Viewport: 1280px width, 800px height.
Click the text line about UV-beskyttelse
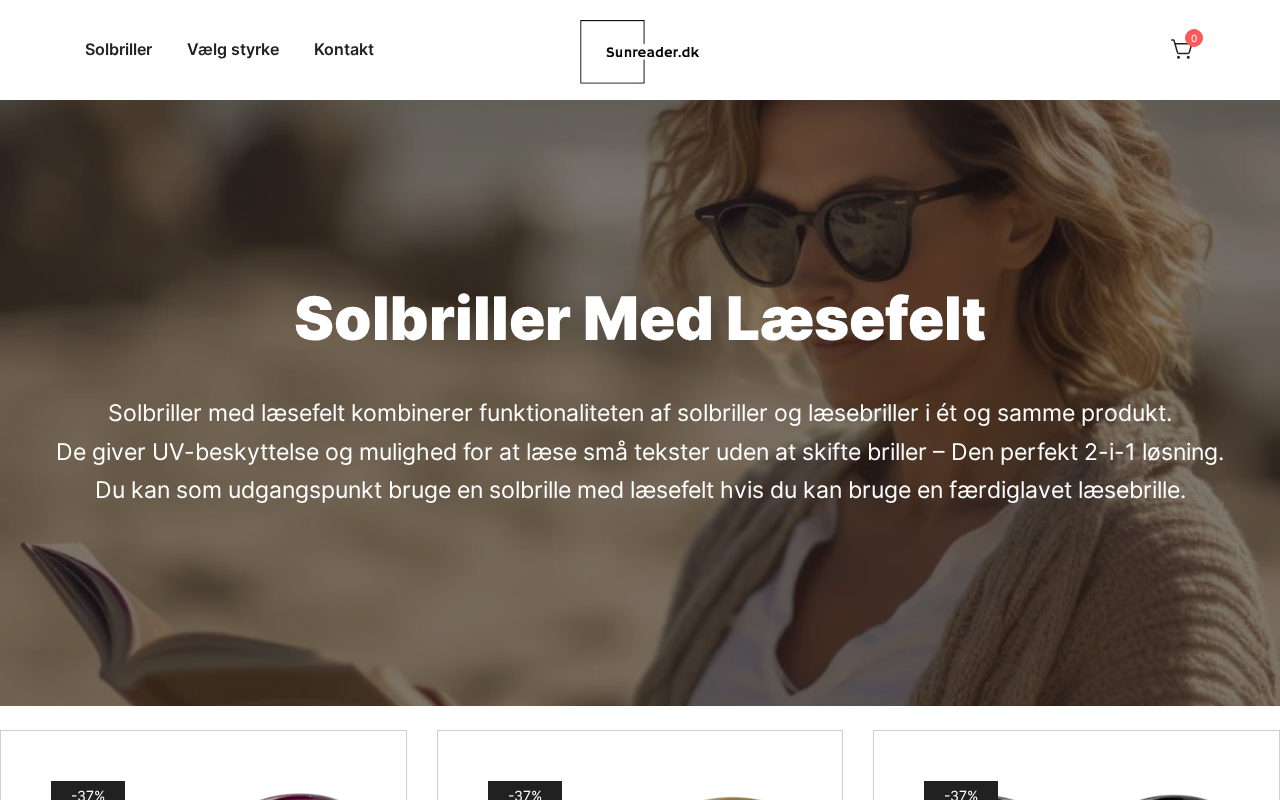640,452
